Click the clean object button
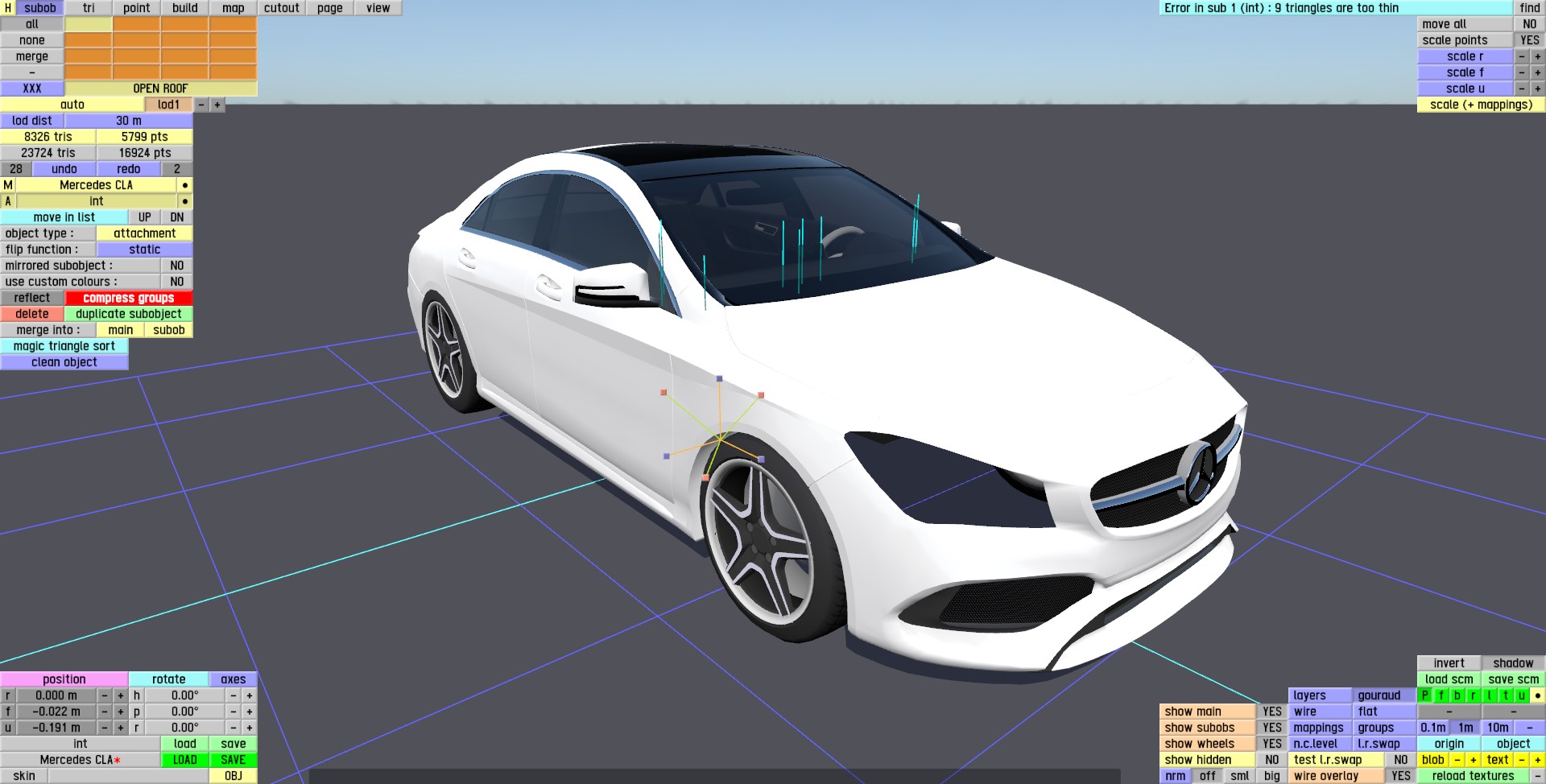 coord(64,362)
